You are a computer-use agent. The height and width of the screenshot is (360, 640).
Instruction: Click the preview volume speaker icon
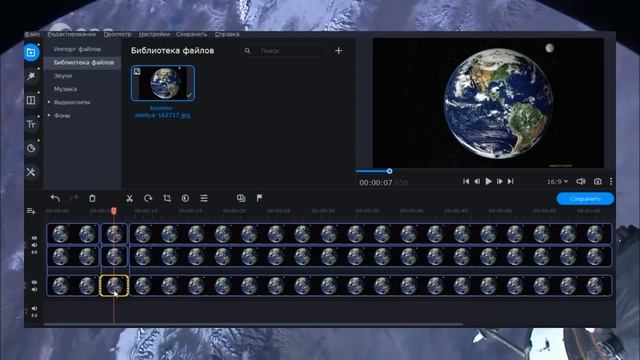click(580, 181)
